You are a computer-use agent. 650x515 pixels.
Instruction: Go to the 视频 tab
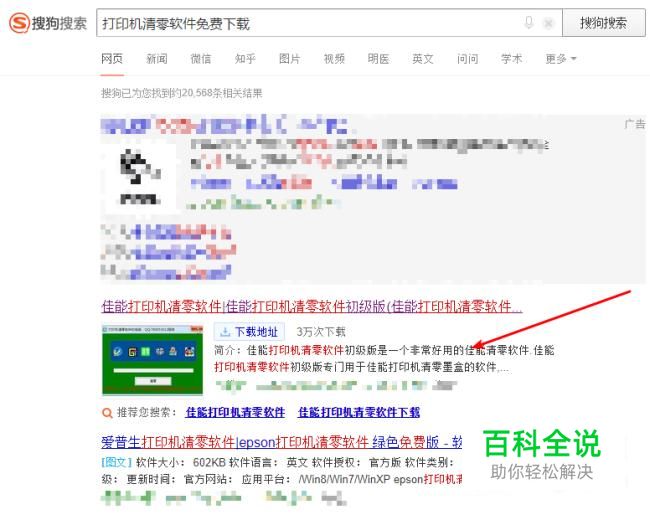334,59
